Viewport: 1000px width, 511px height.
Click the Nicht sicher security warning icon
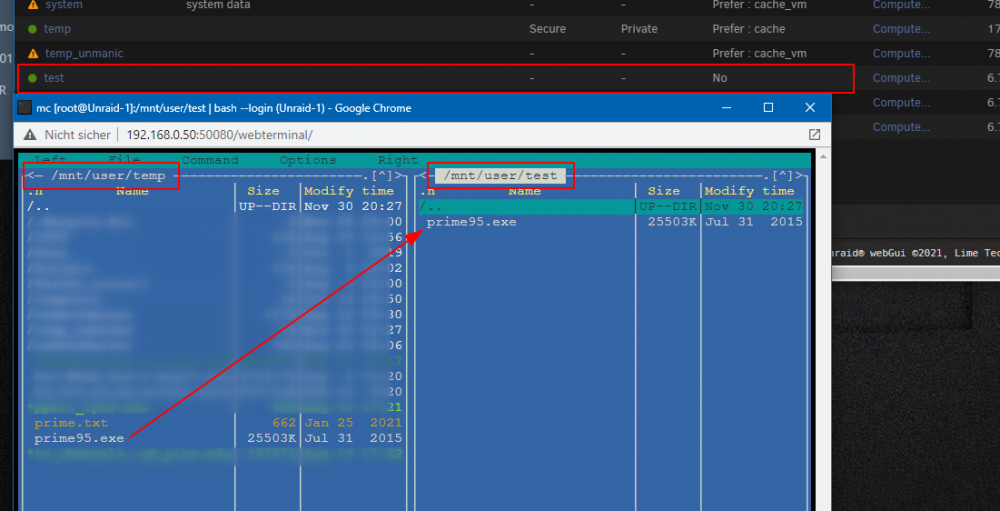(30, 135)
